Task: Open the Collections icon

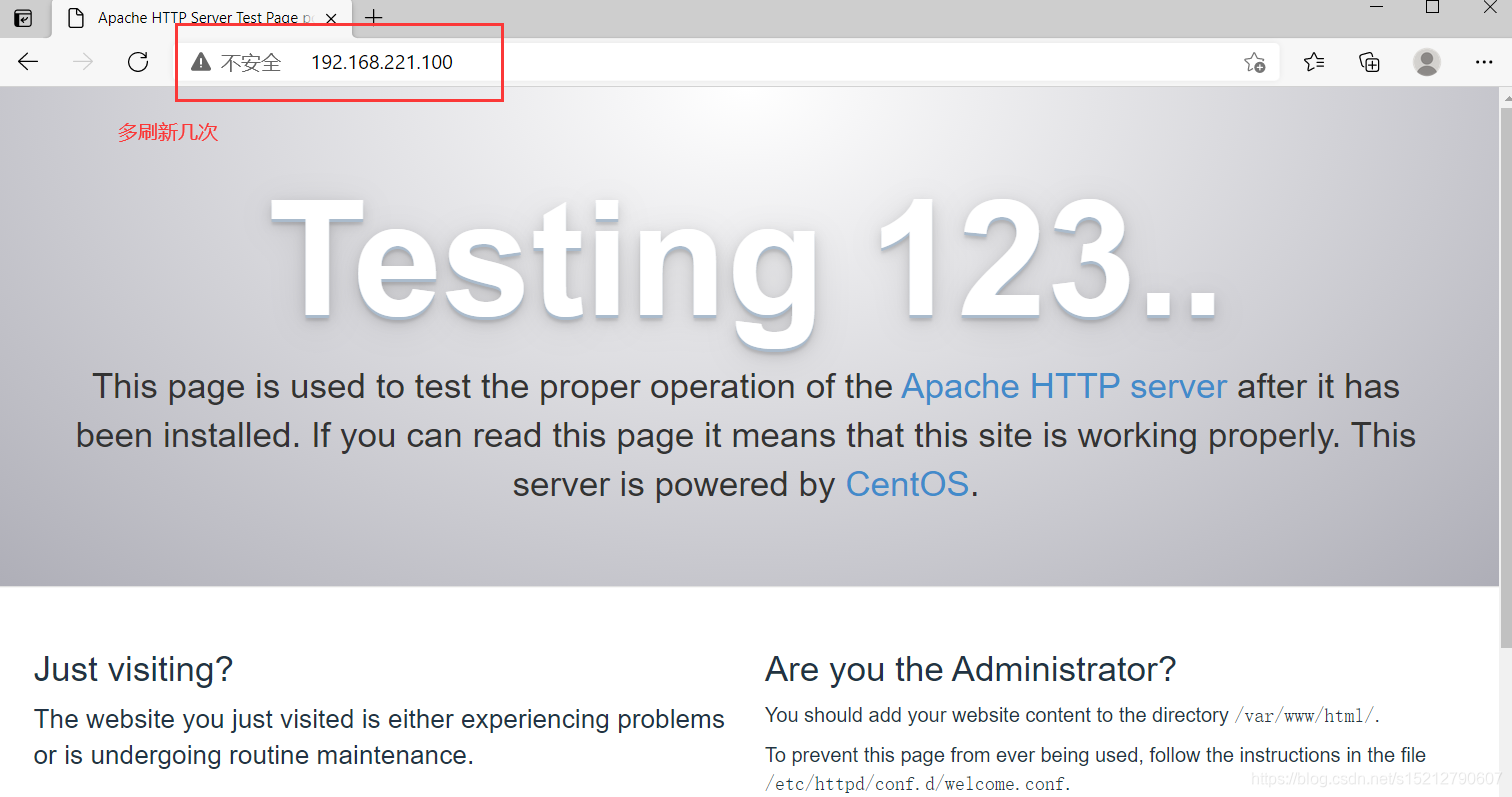Action: pos(1370,62)
